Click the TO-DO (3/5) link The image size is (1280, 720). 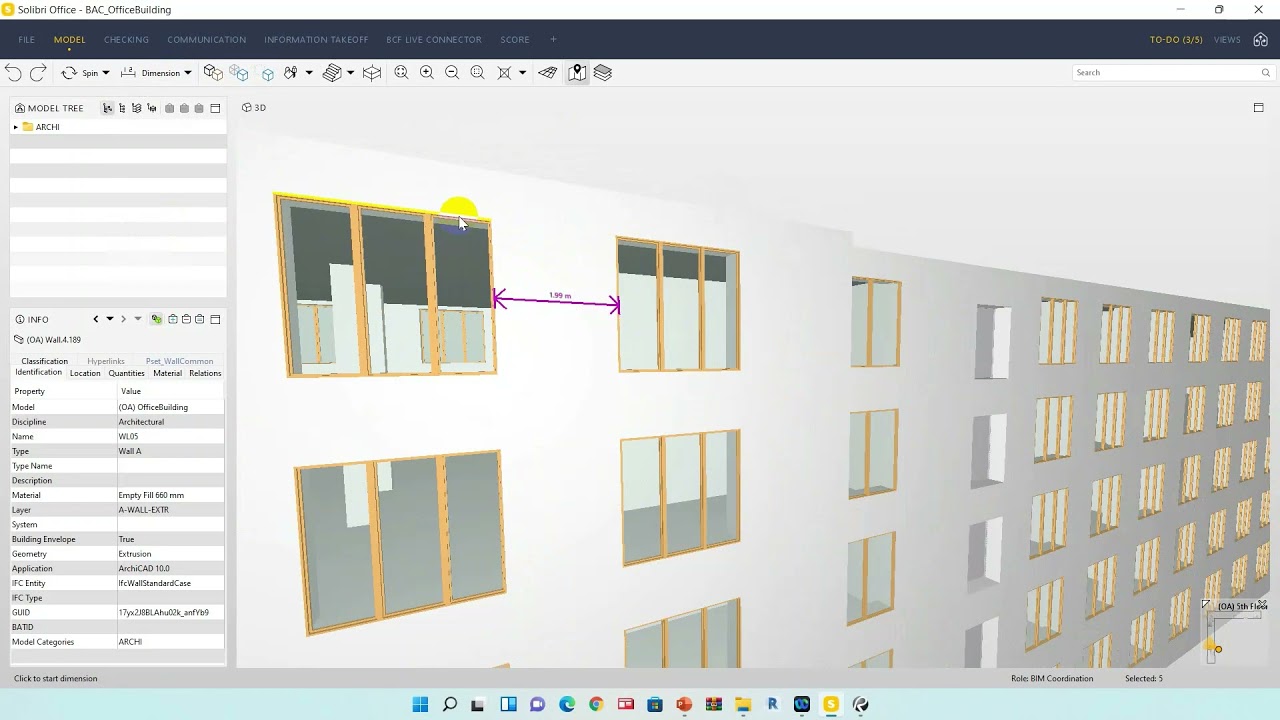coord(1176,40)
